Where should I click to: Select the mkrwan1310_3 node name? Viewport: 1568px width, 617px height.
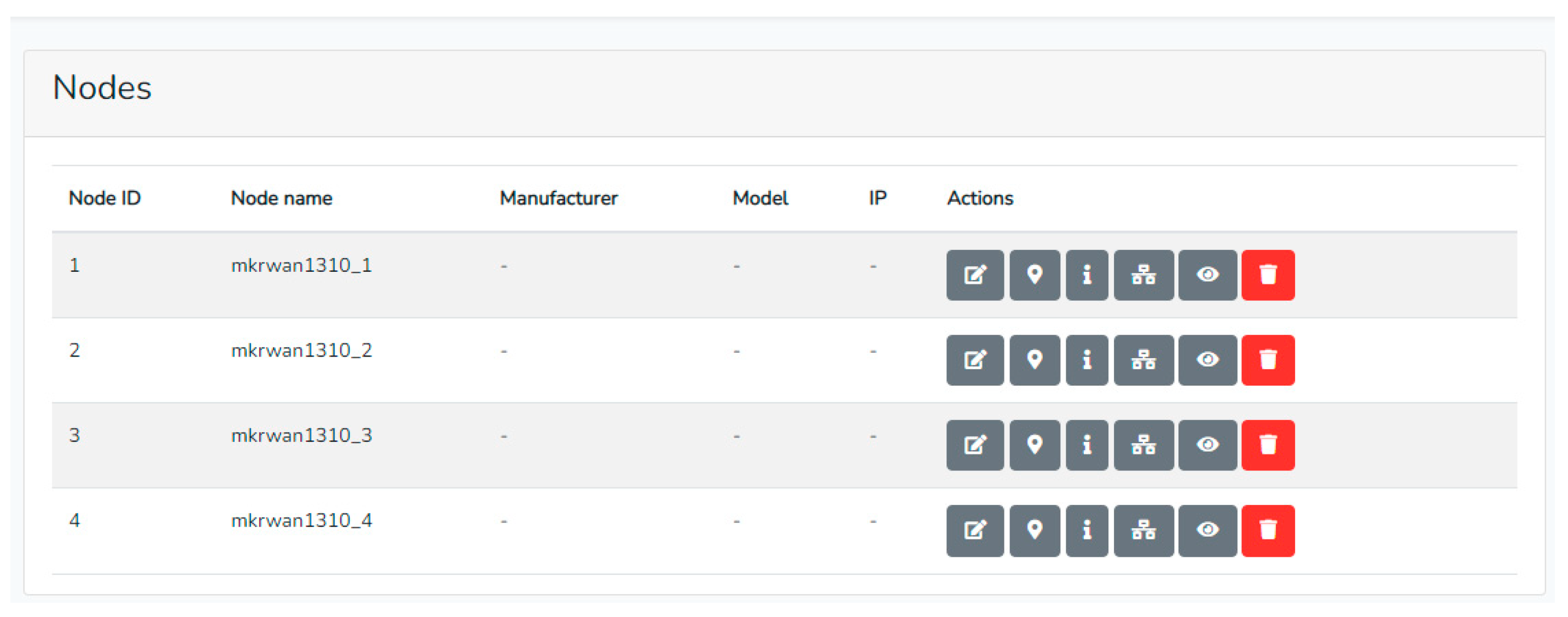click(x=301, y=435)
